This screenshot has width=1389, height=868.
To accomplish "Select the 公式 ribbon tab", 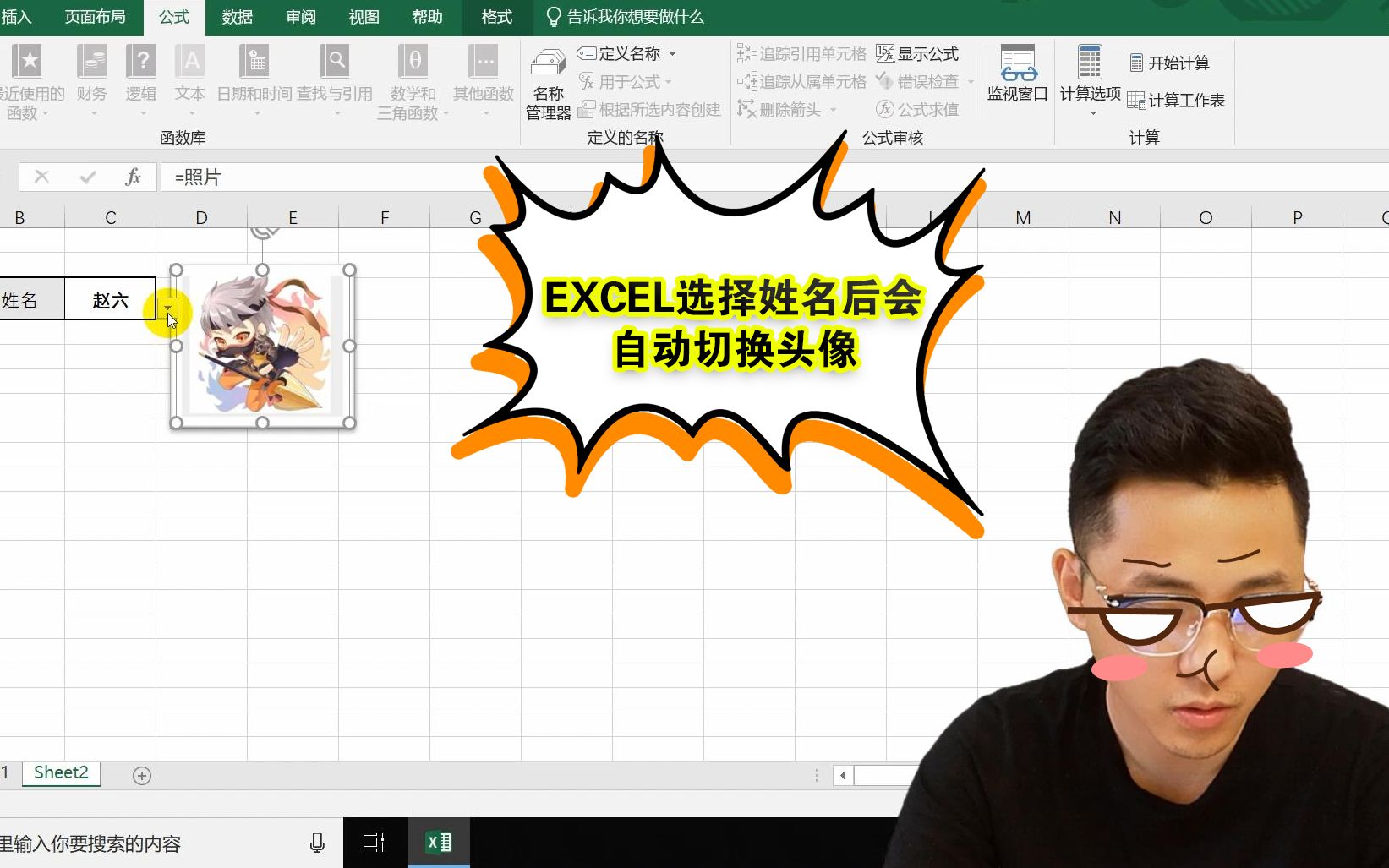I will 174,17.
